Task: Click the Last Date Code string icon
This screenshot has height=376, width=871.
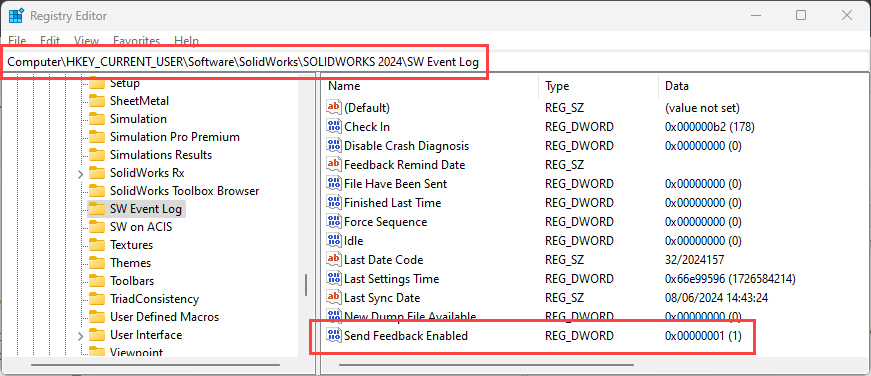Action: [x=334, y=259]
